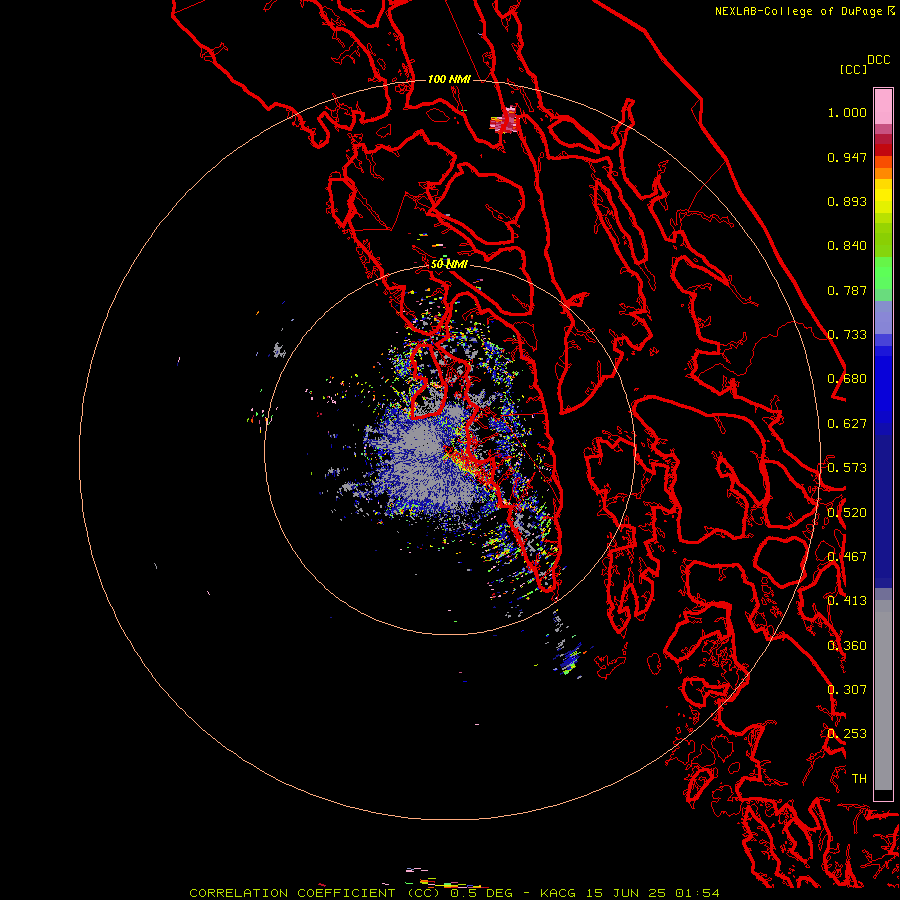Click the 0.253 scale value

pyautogui.click(x=847, y=734)
